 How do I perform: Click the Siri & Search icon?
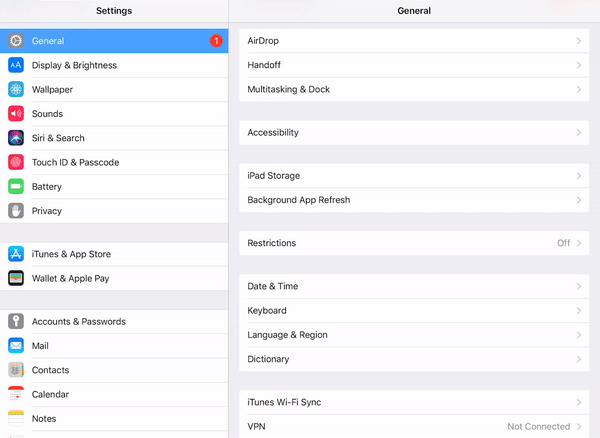(16, 138)
